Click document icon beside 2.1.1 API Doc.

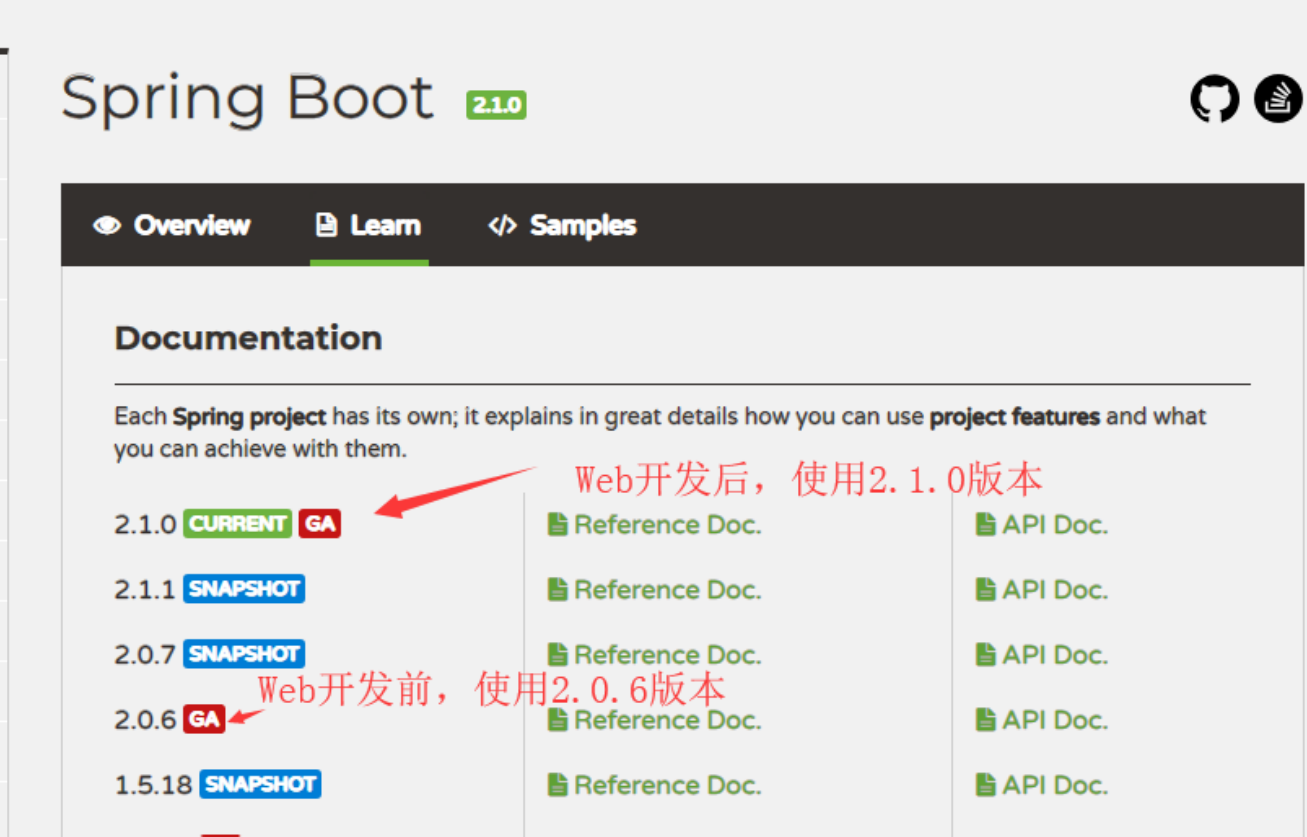(986, 589)
